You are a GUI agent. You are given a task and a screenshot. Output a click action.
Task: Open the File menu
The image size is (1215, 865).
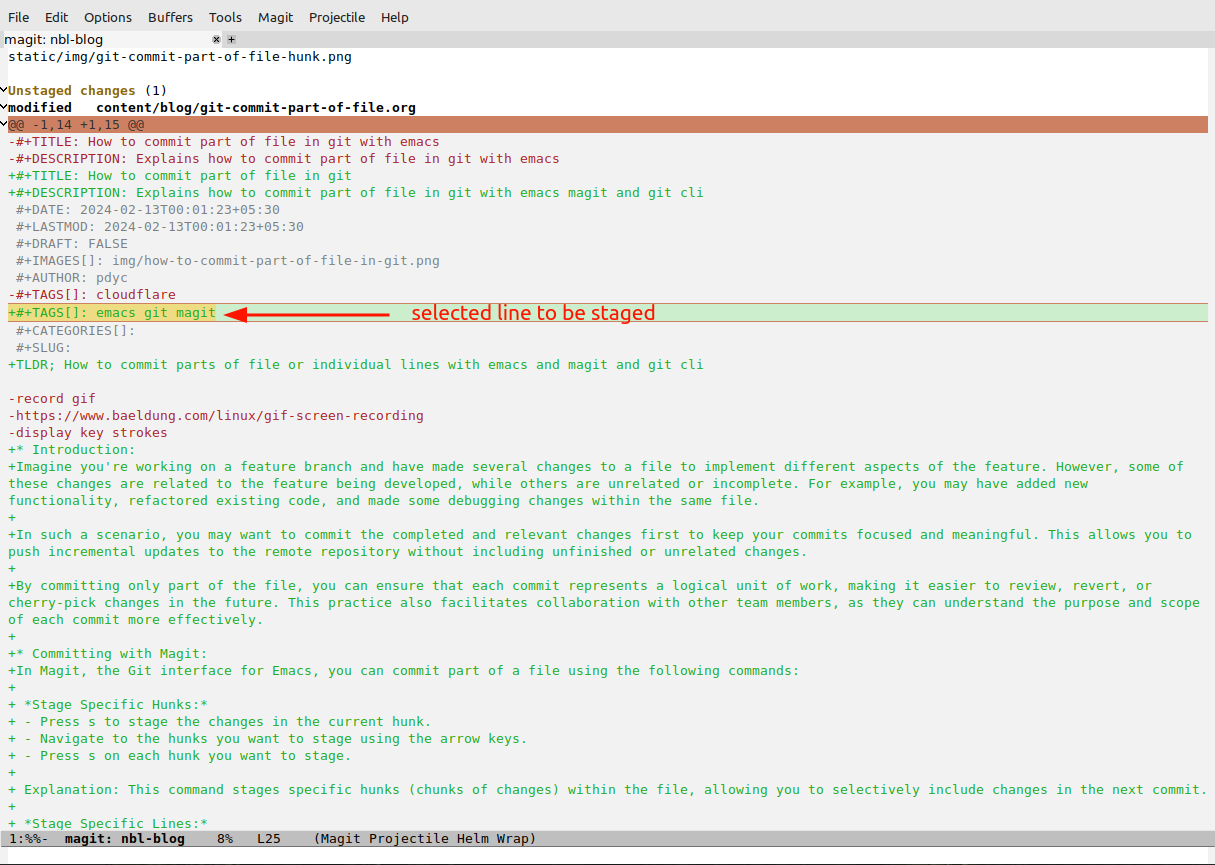click(x=19, y=17)
